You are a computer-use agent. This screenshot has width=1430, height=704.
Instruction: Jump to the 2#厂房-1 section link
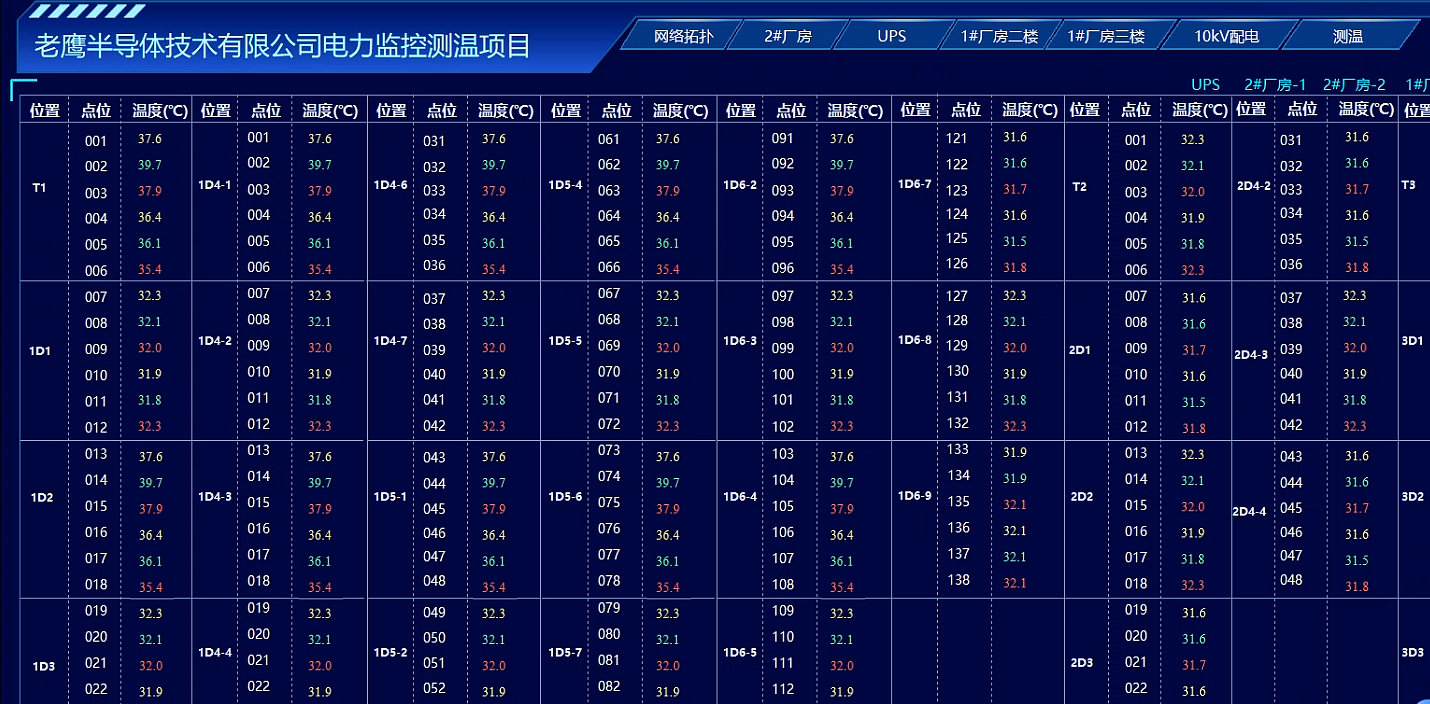1275,85
